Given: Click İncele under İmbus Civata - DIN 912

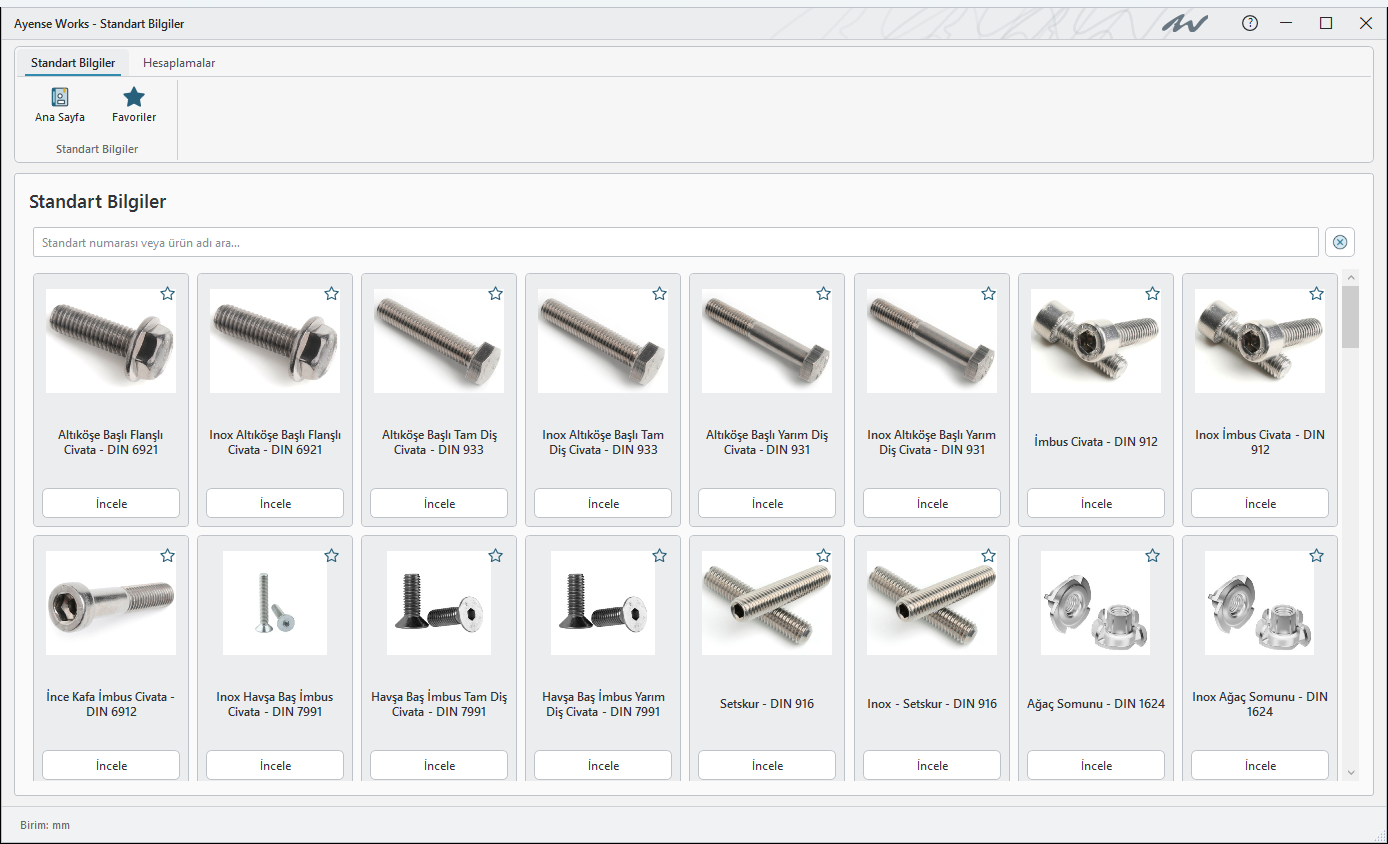Looking at the screenshot, I should [x=1096, y=503].
